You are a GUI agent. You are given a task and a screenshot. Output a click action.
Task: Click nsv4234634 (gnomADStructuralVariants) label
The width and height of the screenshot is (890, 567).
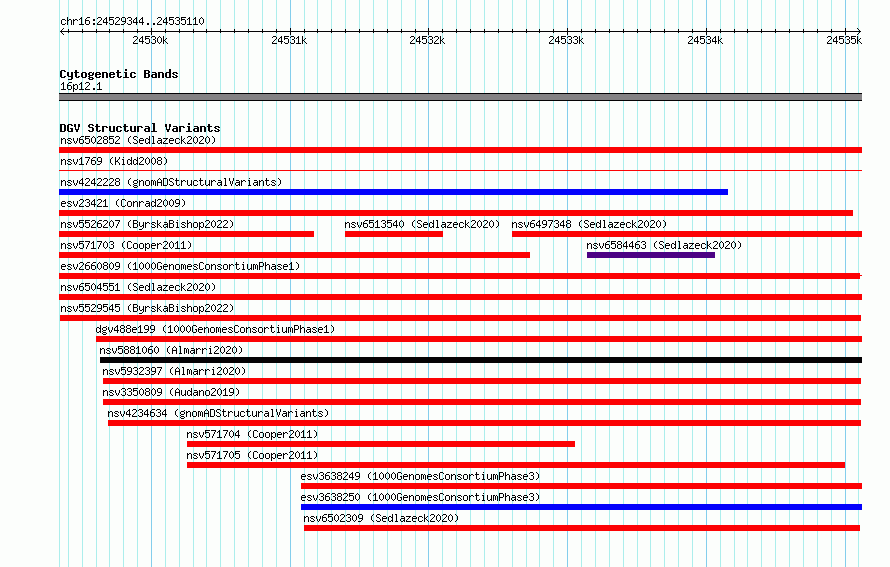(218, 413)
